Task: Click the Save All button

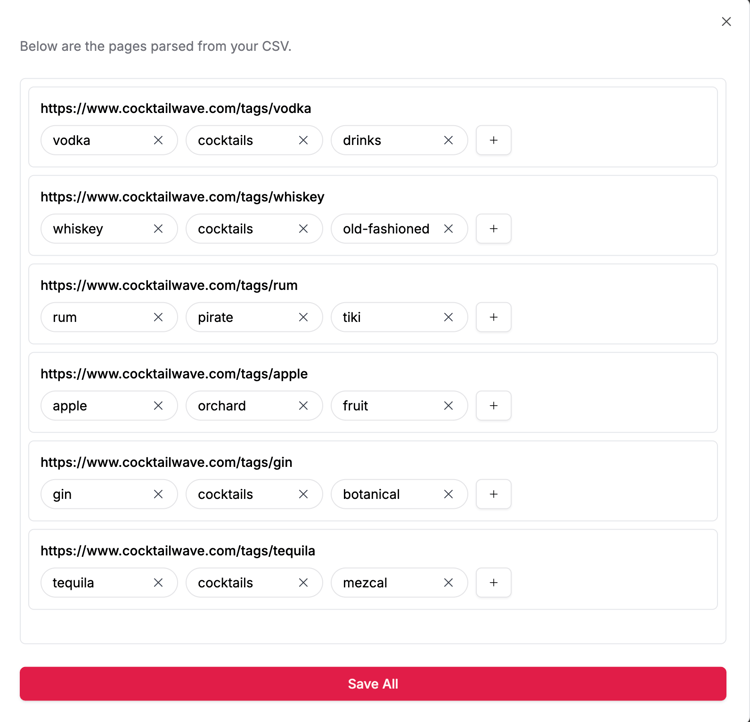Action: (373, 684)
